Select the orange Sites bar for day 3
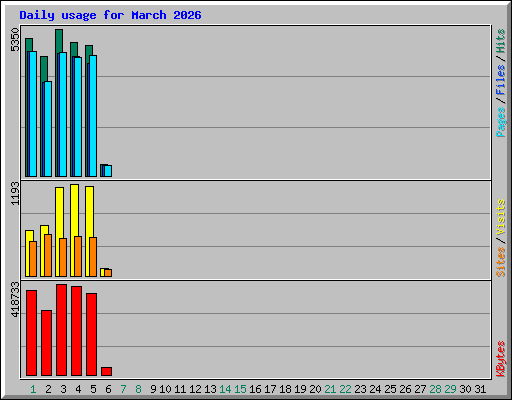512x400 pixels. (x=63, y=257)
